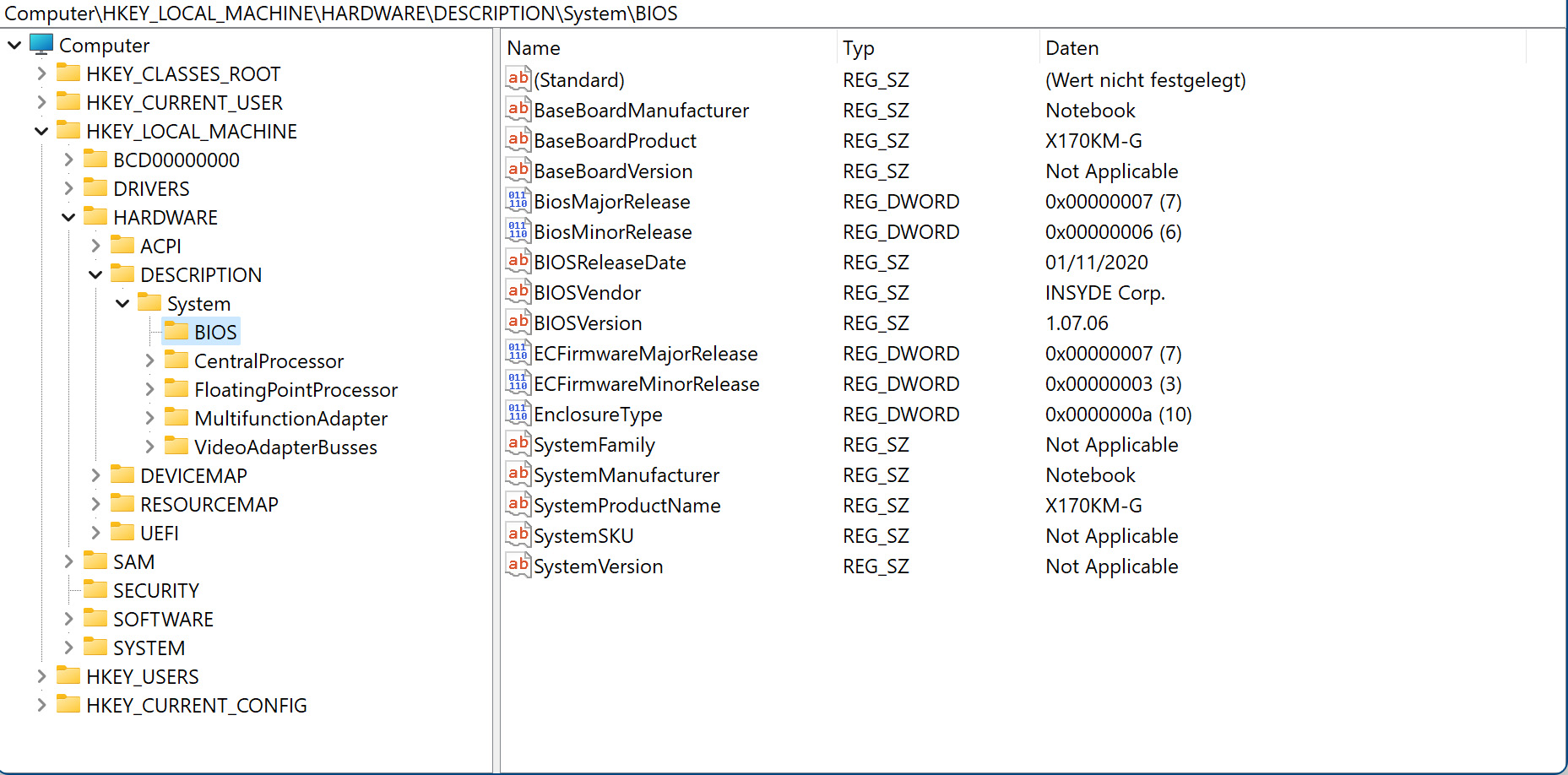Select the 'INSYDE Corp.' data value
The image size is (1568, 775).
tap(1104, 293)
